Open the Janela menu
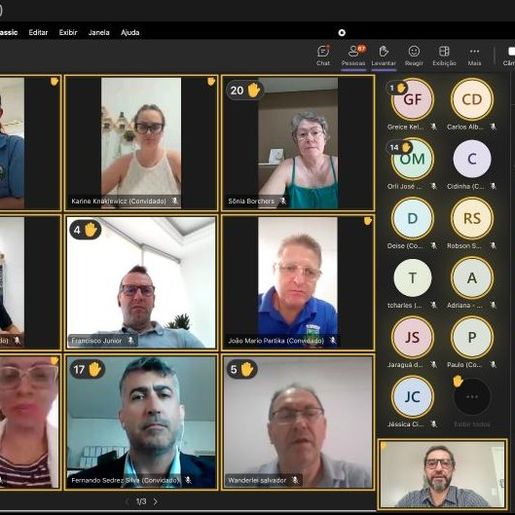The image size is (515, 515). pyautogui.click(x=99, y=32)
